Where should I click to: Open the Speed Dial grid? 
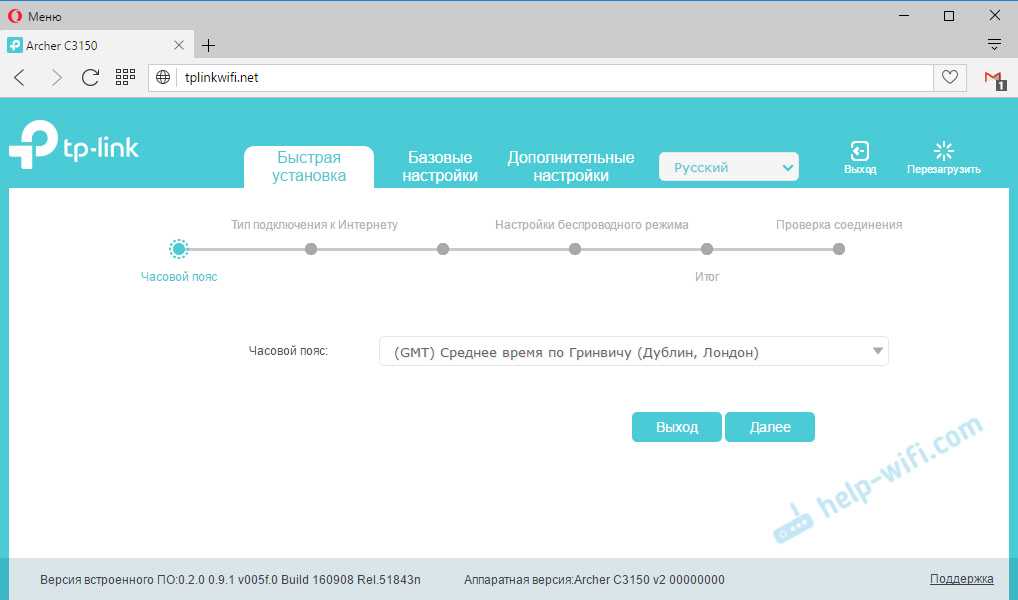point(125,77)
